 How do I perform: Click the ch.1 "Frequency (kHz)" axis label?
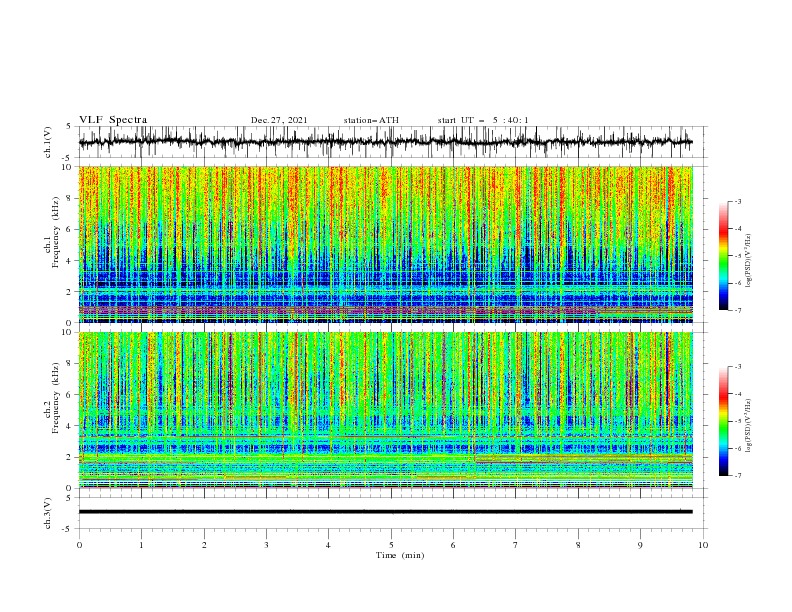[x=56, y=233]
